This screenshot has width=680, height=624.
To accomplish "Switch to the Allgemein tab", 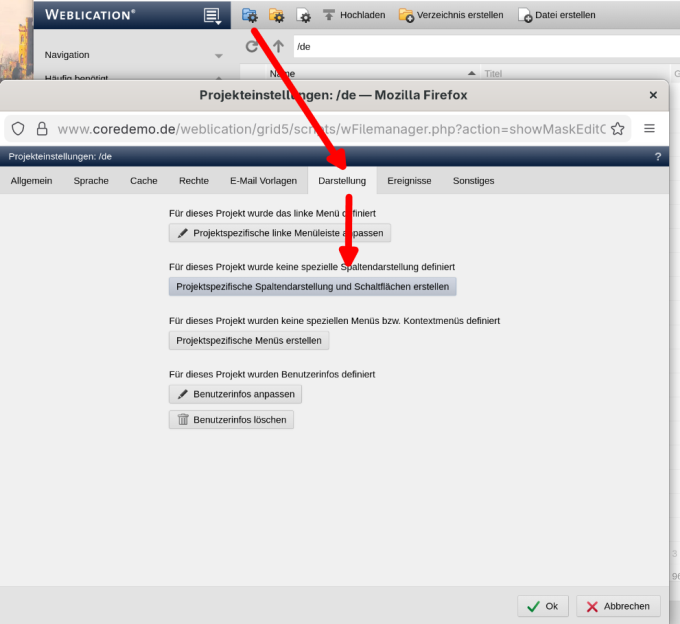I will tap(31, 181).
